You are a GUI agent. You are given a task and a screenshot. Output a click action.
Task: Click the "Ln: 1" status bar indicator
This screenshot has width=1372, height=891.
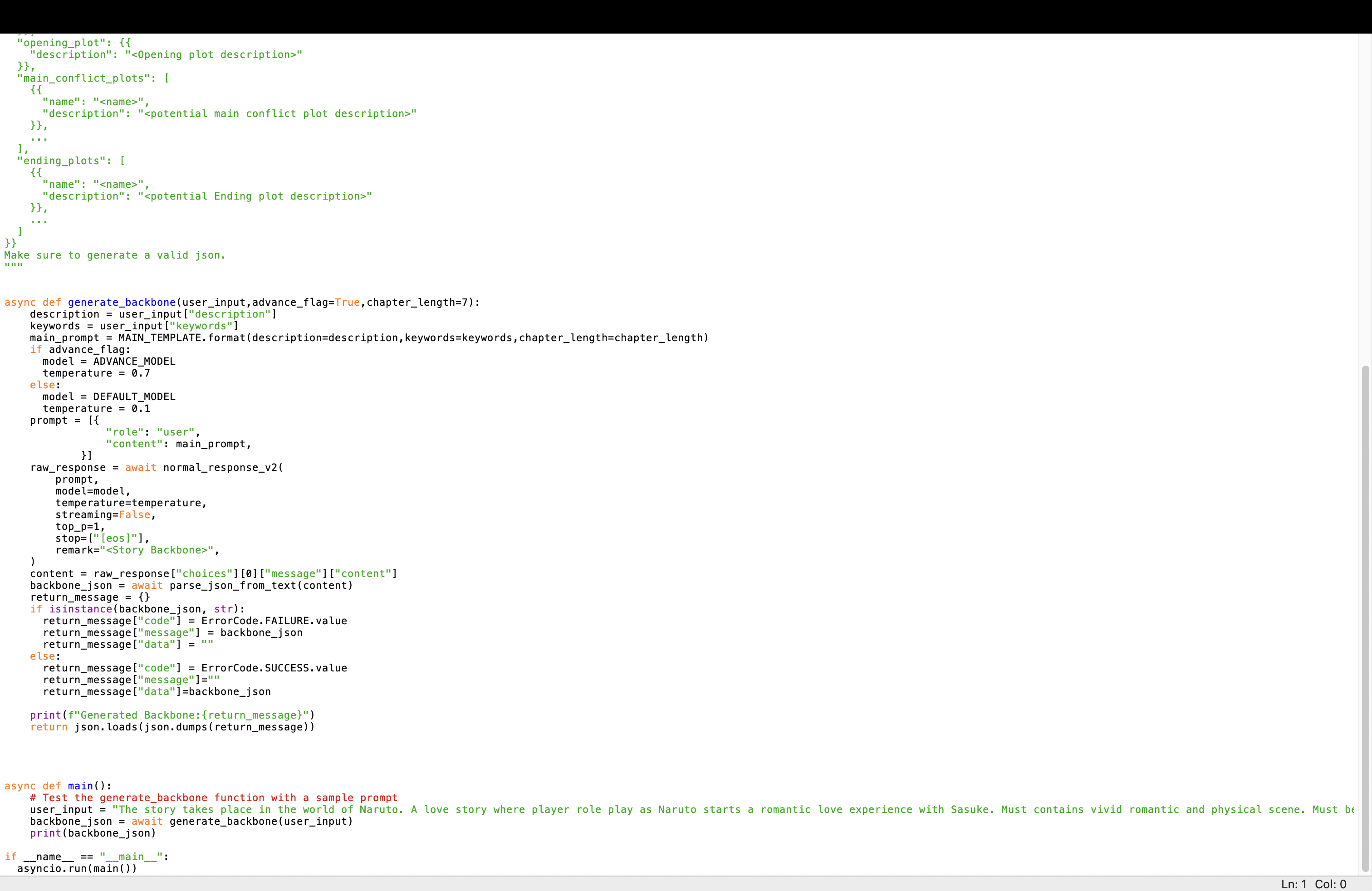point(1294,884)
